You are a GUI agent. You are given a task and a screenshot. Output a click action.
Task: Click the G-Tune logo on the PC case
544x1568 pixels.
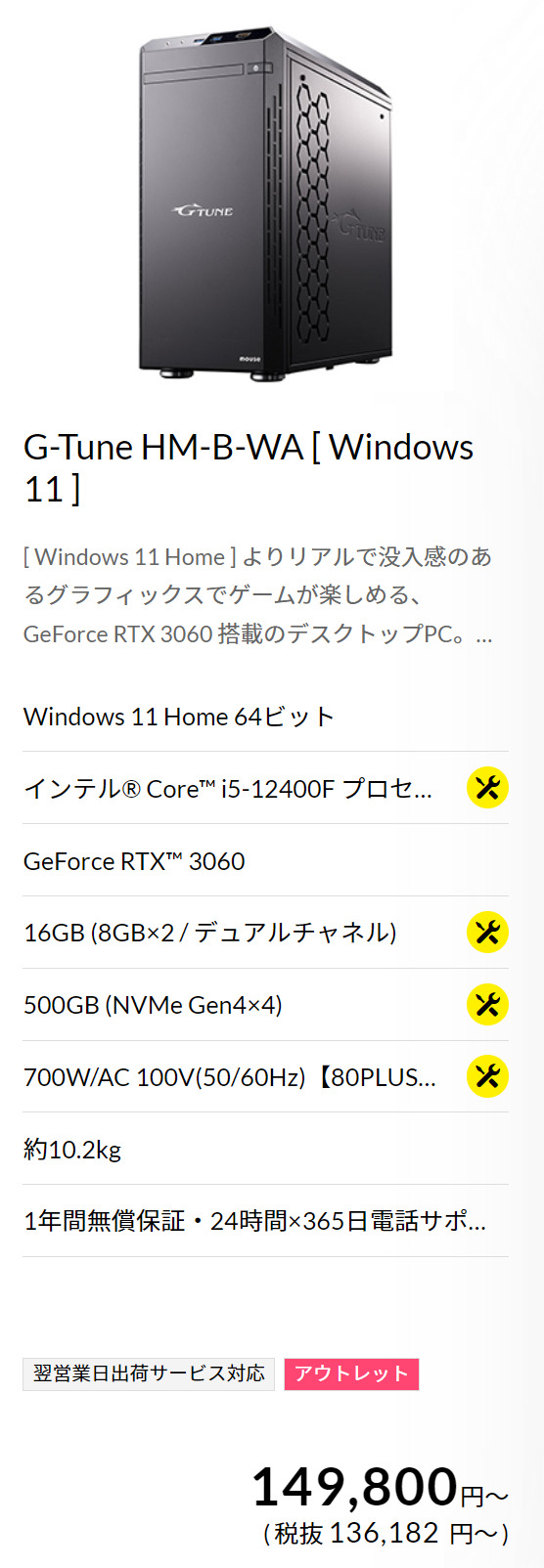pyautogui.click(x=203, y=210)
